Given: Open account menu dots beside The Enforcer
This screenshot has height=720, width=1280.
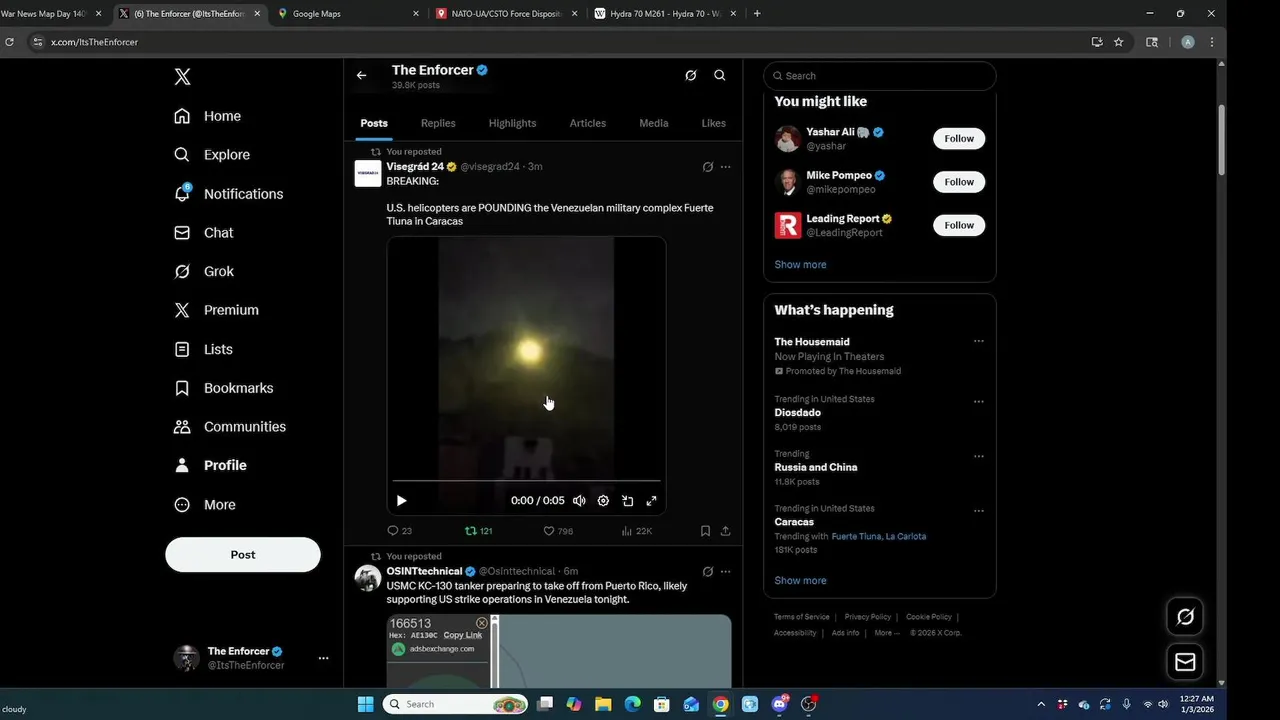Looking at the screenshot, I should (323, 658).
